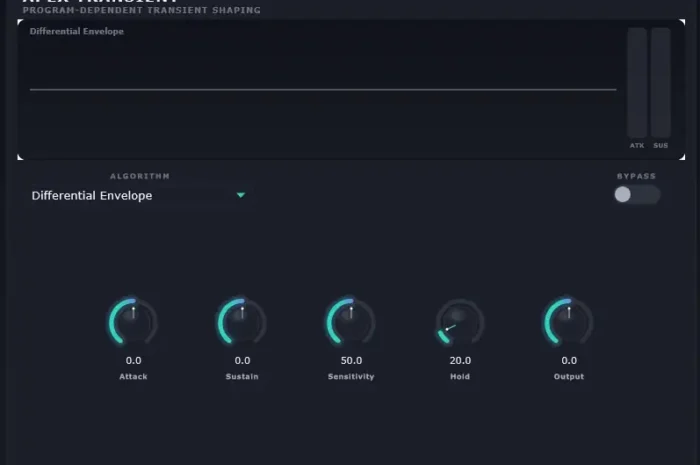Click the SUS meter bar

click(661, 83)
